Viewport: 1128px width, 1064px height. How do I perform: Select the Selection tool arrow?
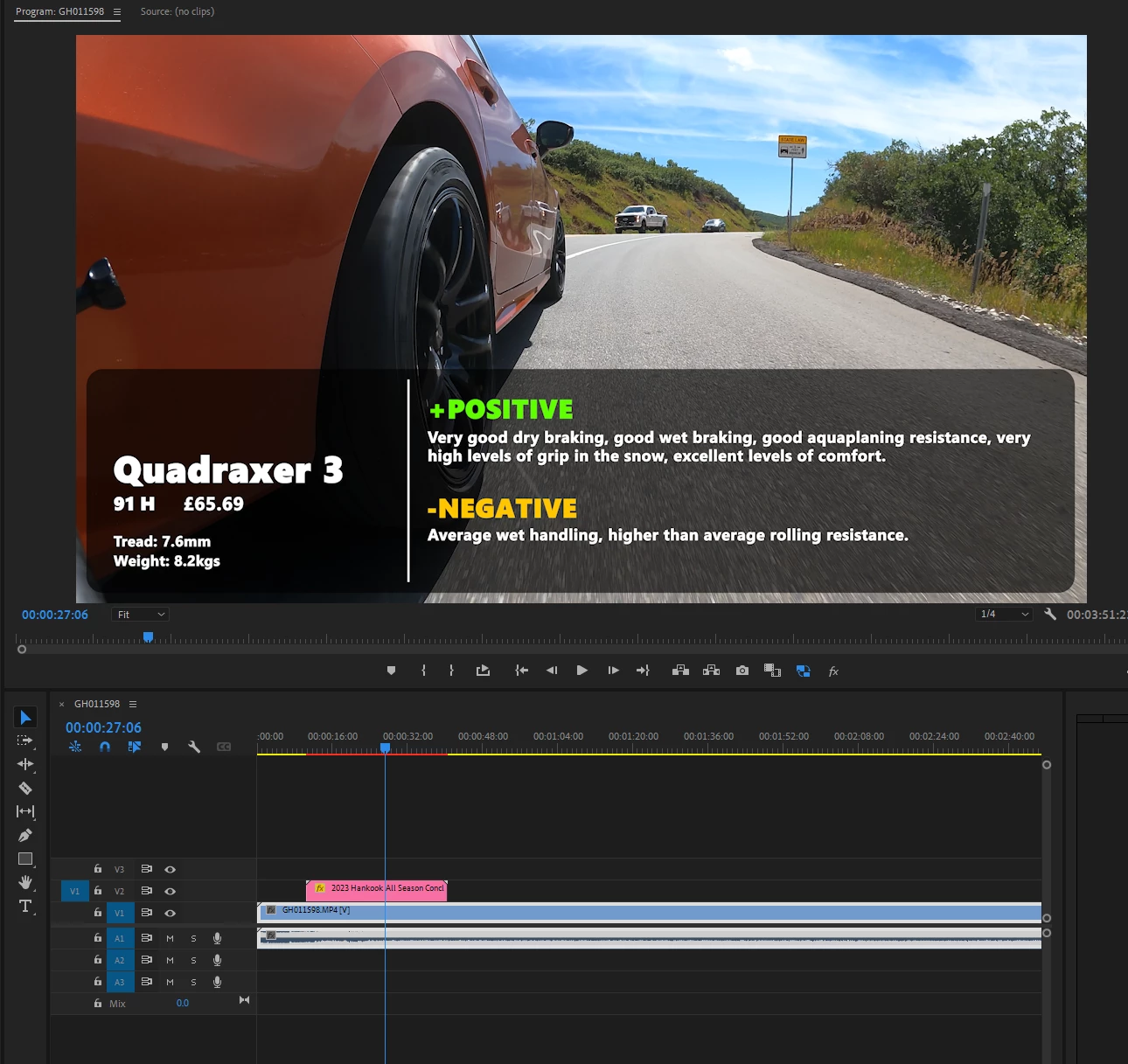coord(25,717)
